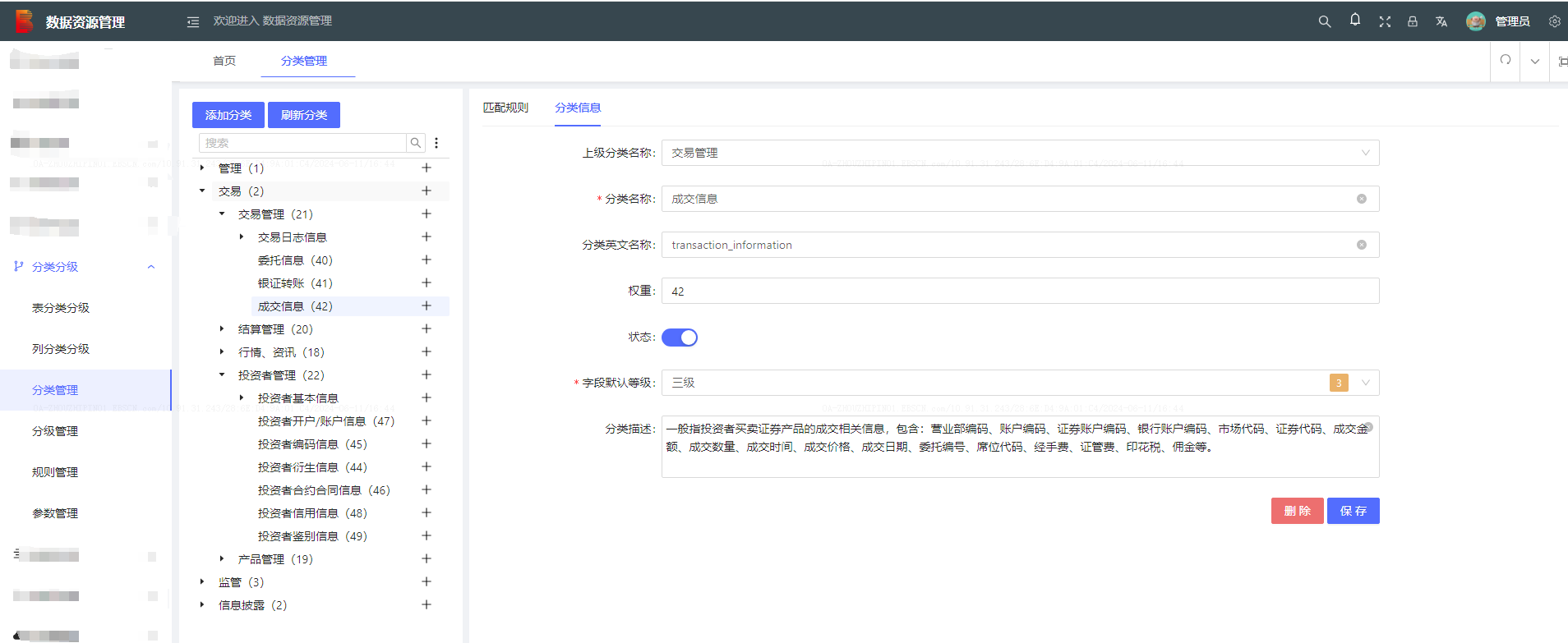Click plus icon next to 委托信息 (40)
1568x643 pixels.
click(427, 259)
